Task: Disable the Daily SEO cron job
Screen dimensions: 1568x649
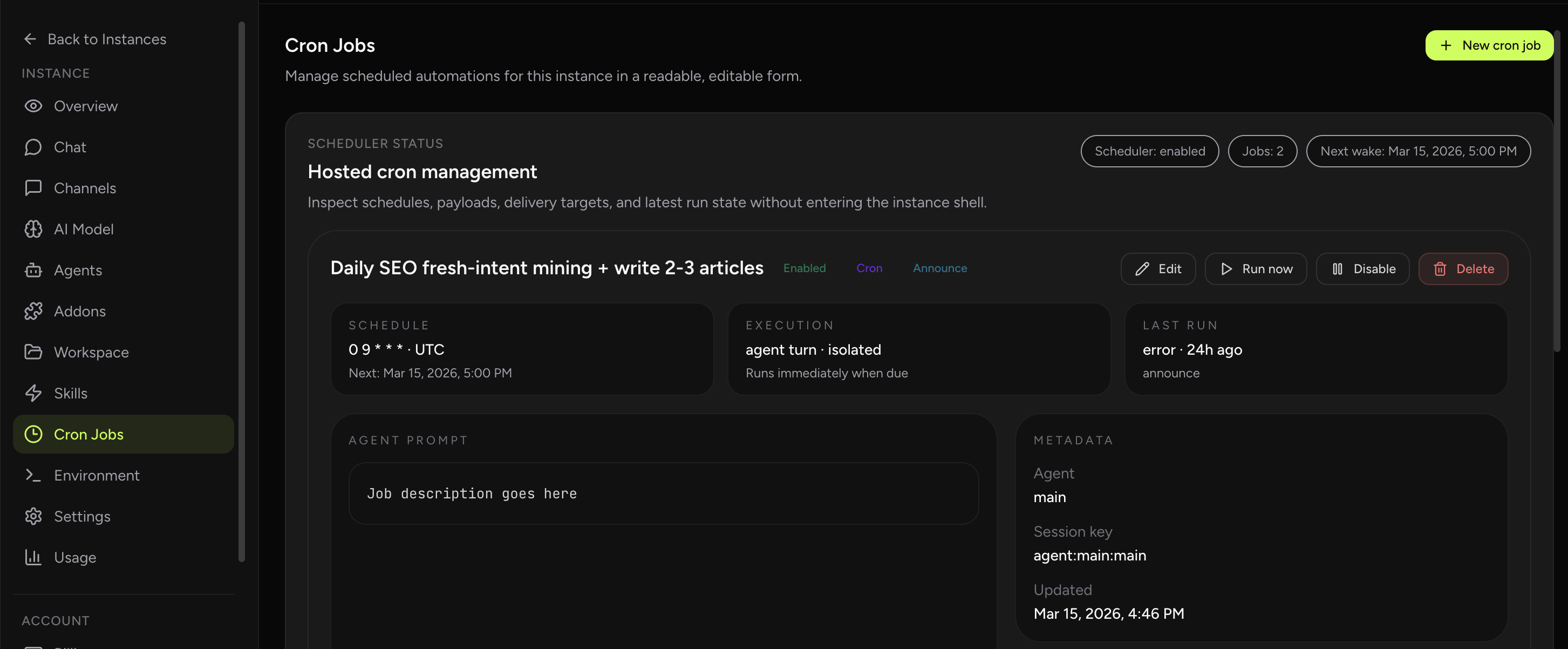Action: (x=1362, y=268)
